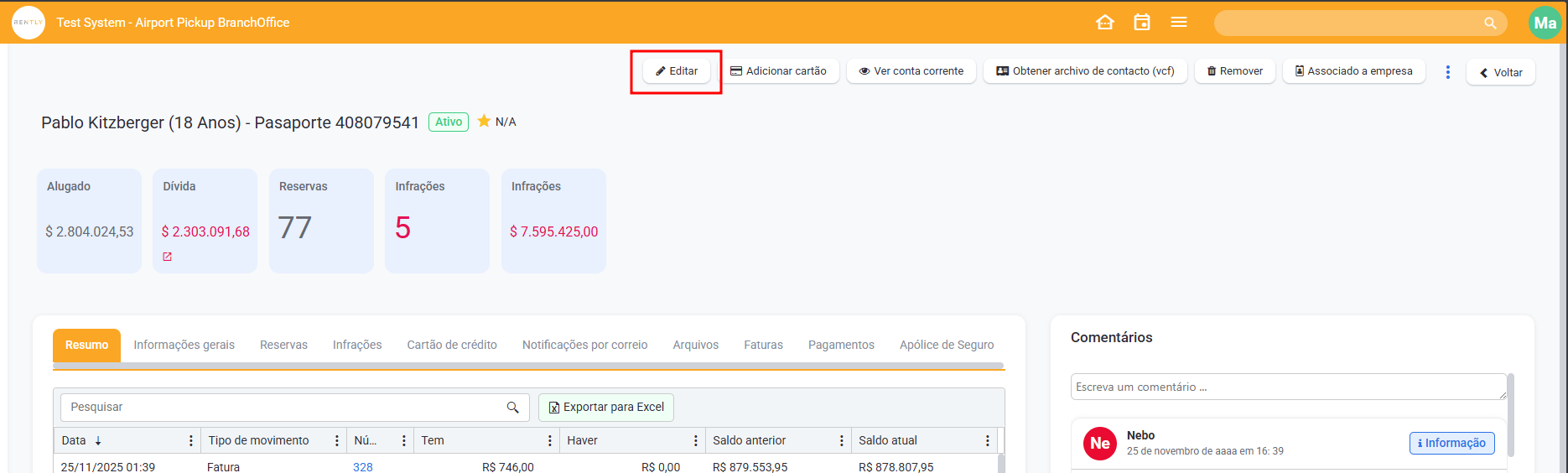
Task: Click the Voltar back button
Action: click(x=1500, y=72)
